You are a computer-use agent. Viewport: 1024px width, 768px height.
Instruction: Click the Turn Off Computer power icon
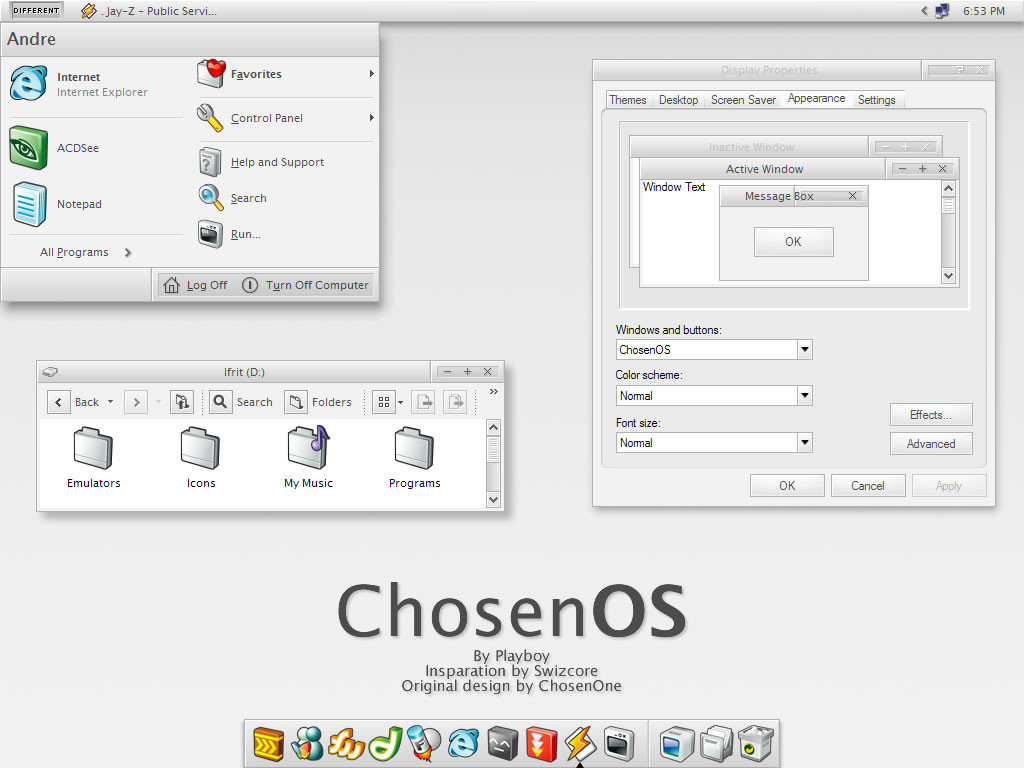[249, 285]
